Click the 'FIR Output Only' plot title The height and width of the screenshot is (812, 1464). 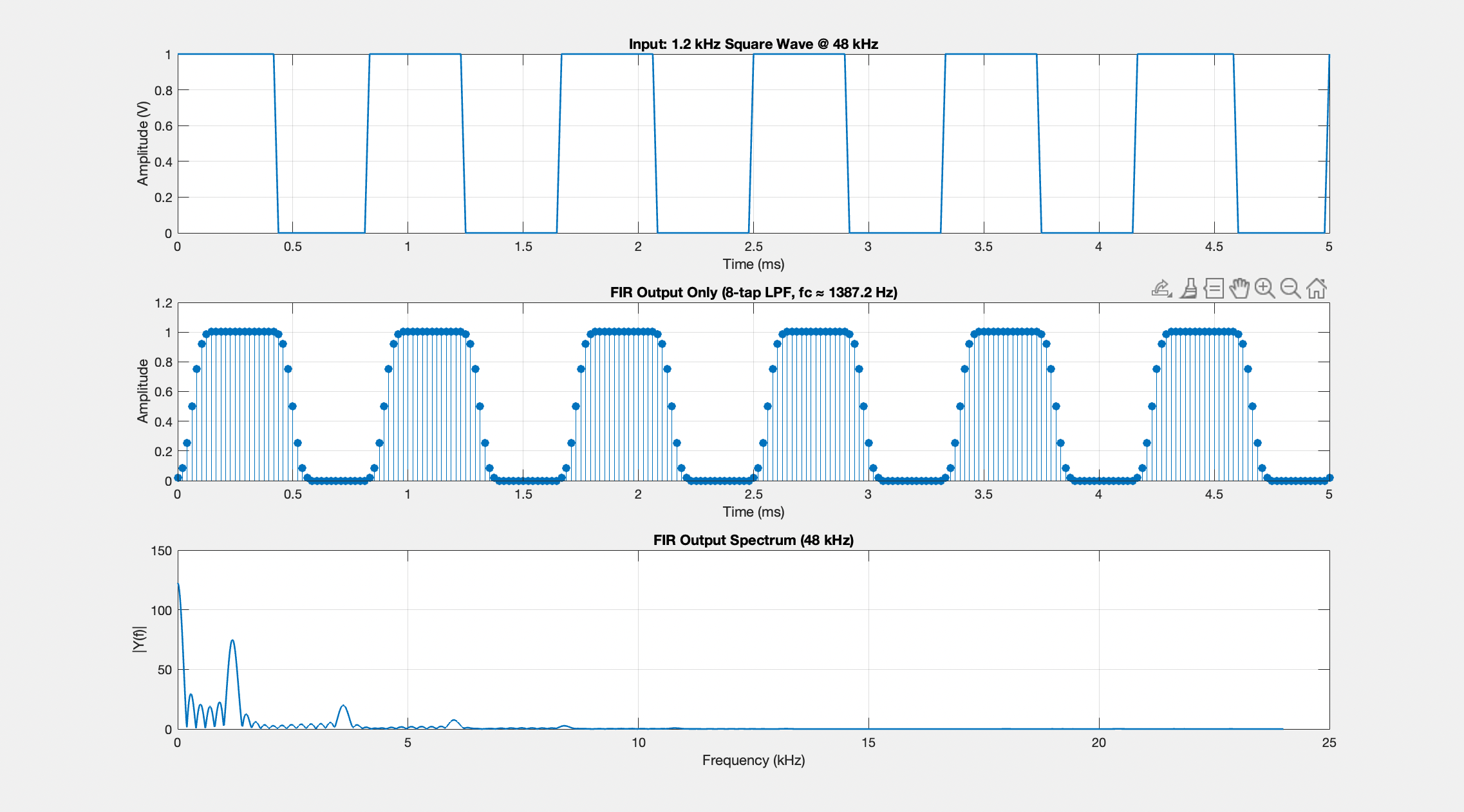[x=753, y=292]
